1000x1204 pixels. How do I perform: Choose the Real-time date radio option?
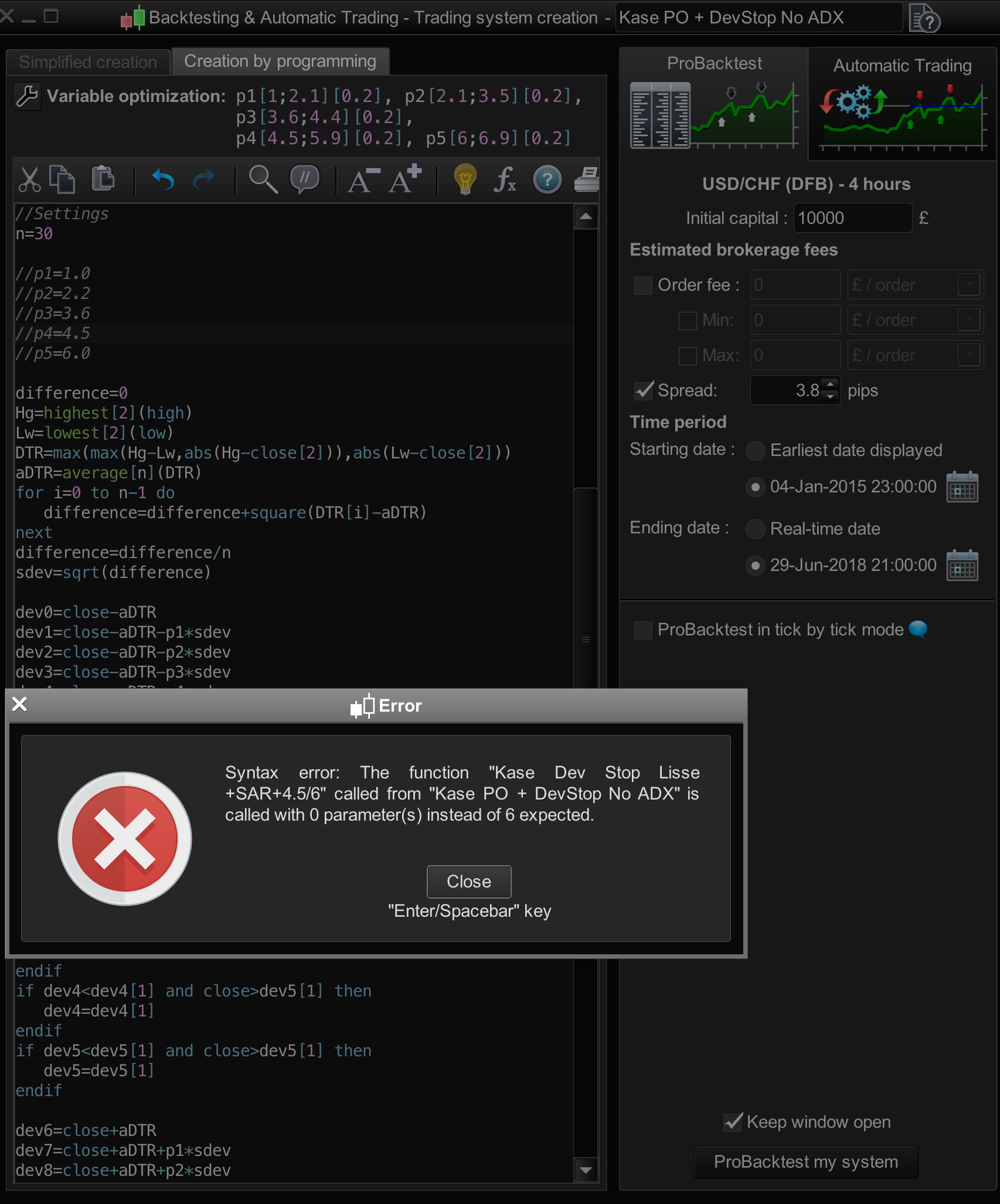pyautogui.click(x=755, y=529)
